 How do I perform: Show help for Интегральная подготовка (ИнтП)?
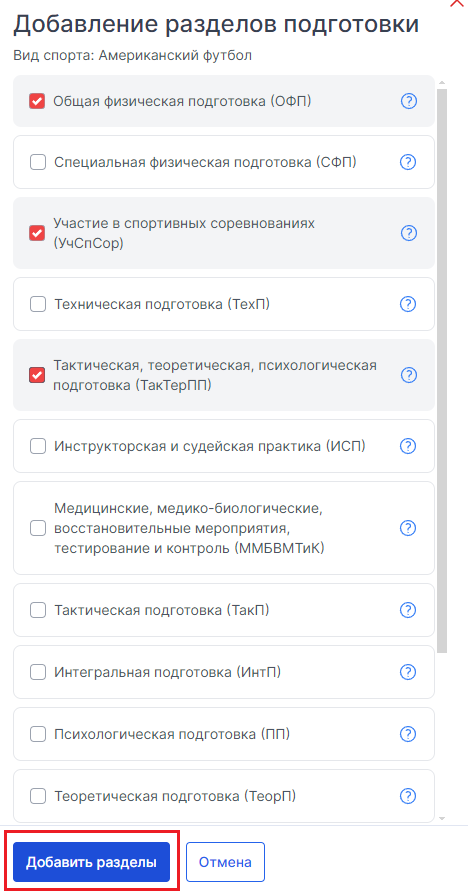(408, 672)
